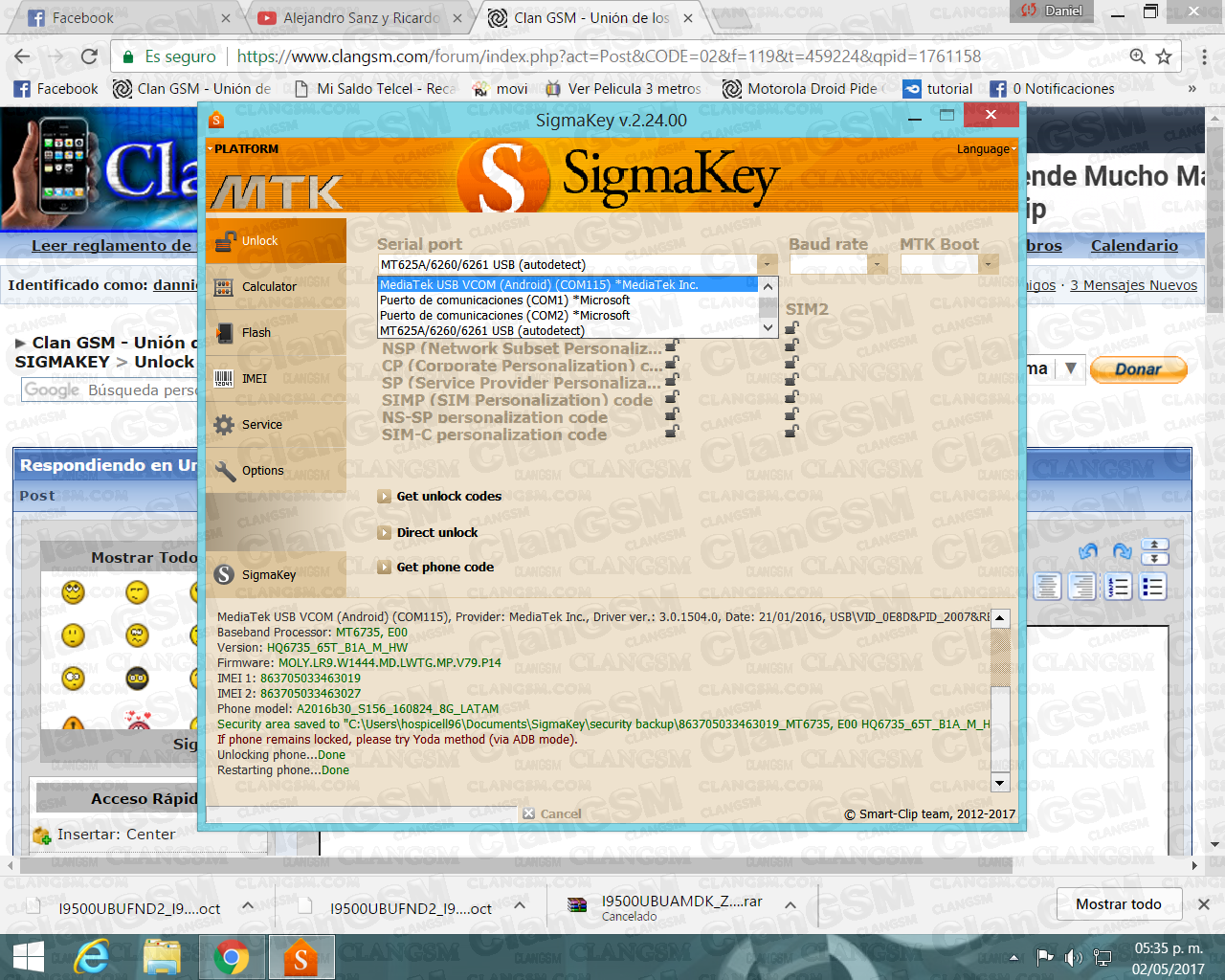Click the volume icon in system tray
Screen dimensions: 1225x980
(1074, 957)
